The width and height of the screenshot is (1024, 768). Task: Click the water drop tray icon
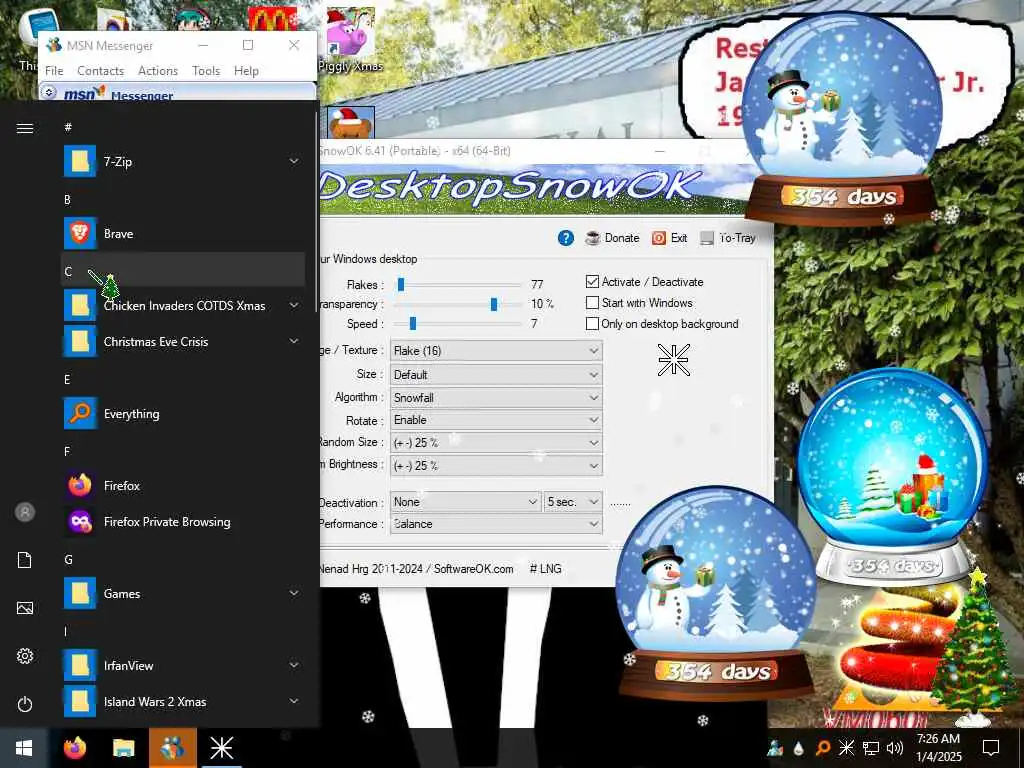point(799,748)
